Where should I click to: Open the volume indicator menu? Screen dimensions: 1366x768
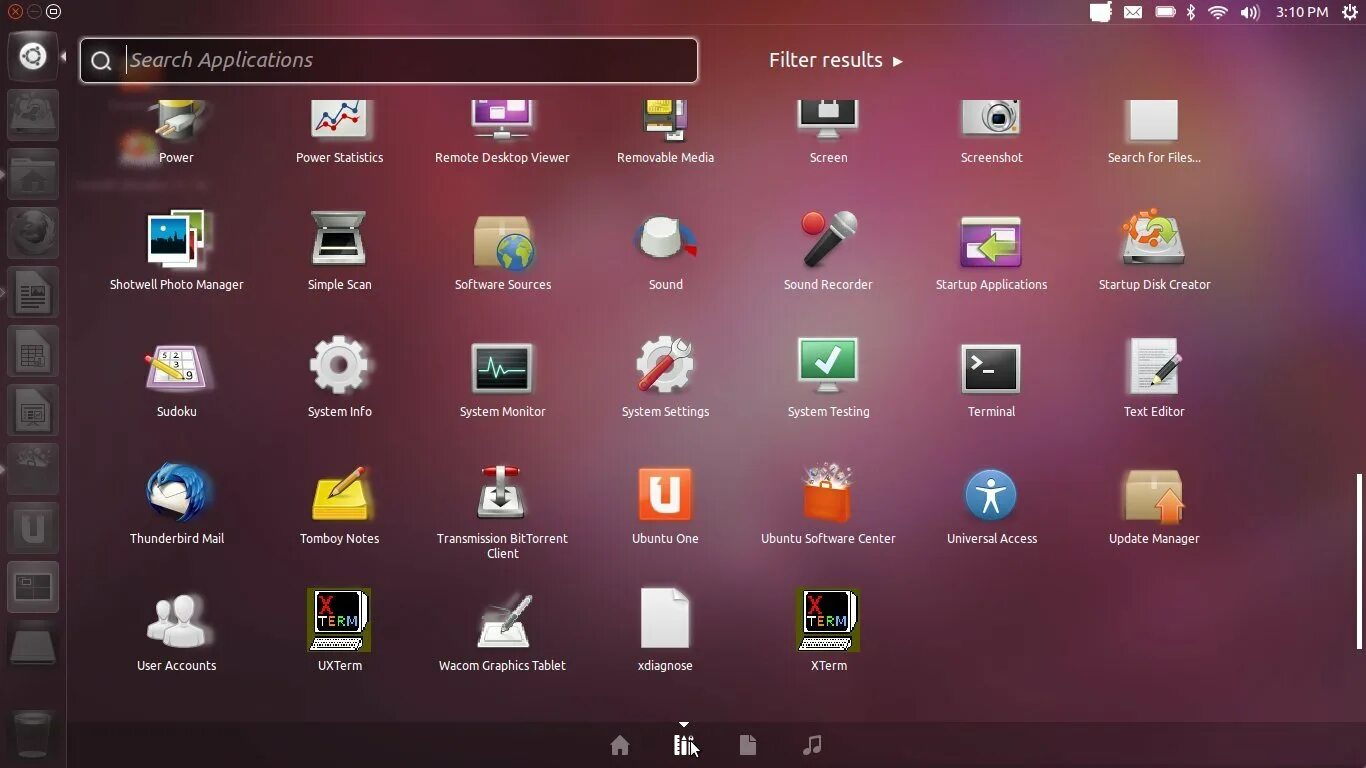pos(1250,12)
